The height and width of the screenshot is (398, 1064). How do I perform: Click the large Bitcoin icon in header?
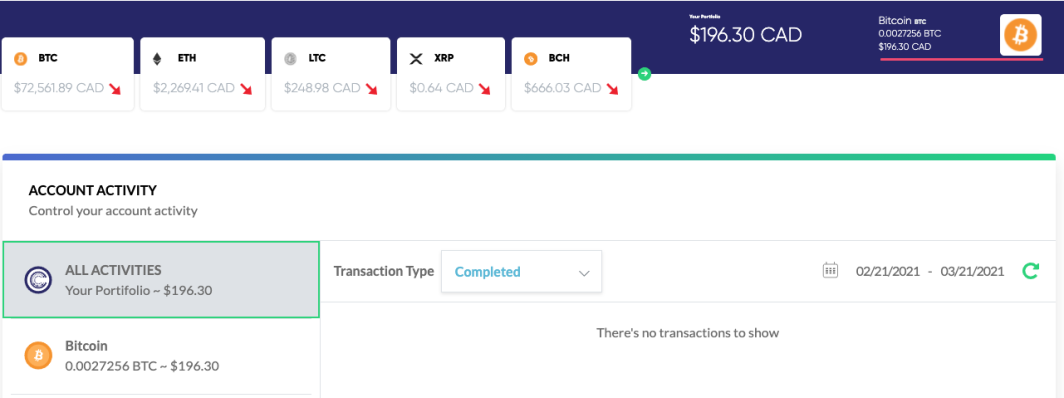coord(1021,35)
